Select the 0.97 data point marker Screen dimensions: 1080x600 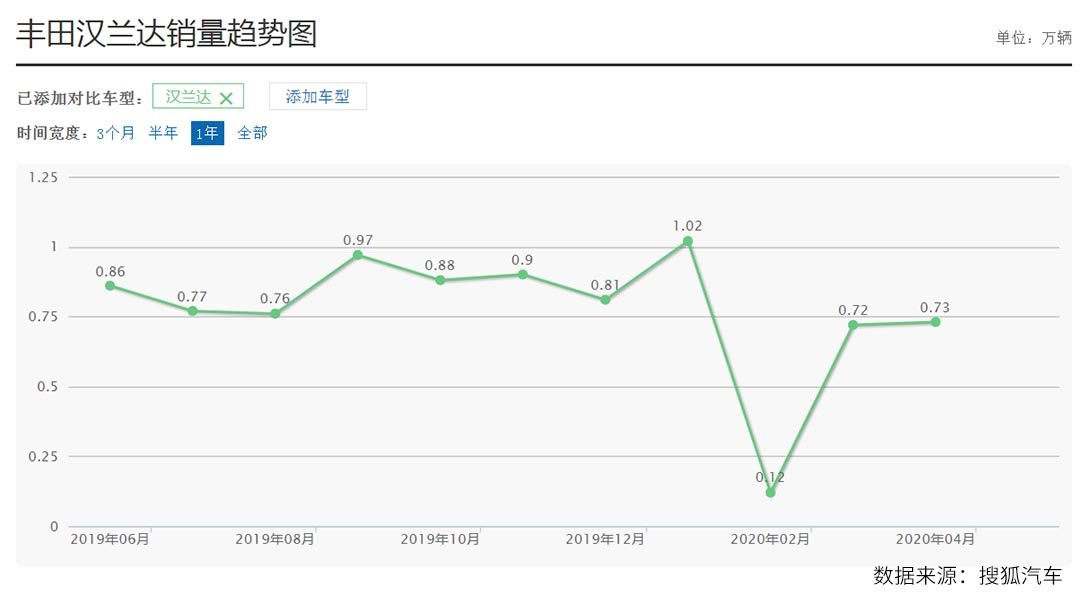[x=358, y=255]
